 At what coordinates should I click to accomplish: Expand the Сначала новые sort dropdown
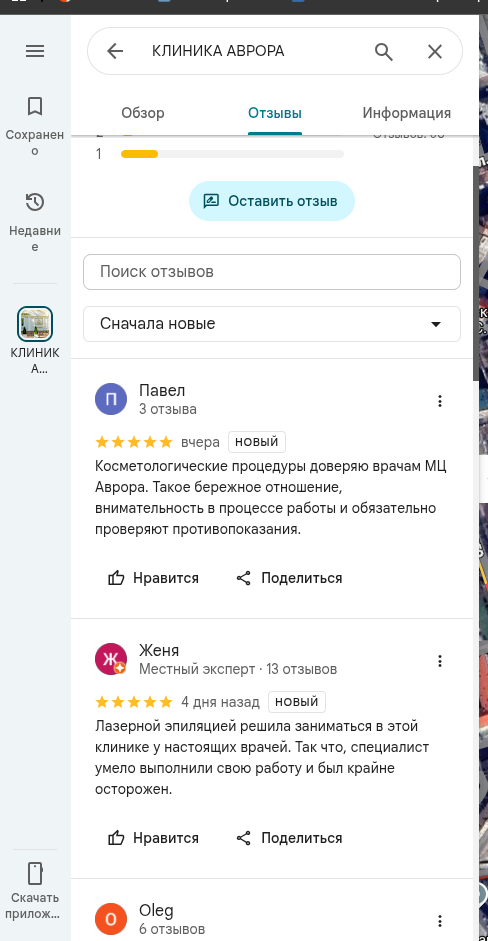click(272, 324)
